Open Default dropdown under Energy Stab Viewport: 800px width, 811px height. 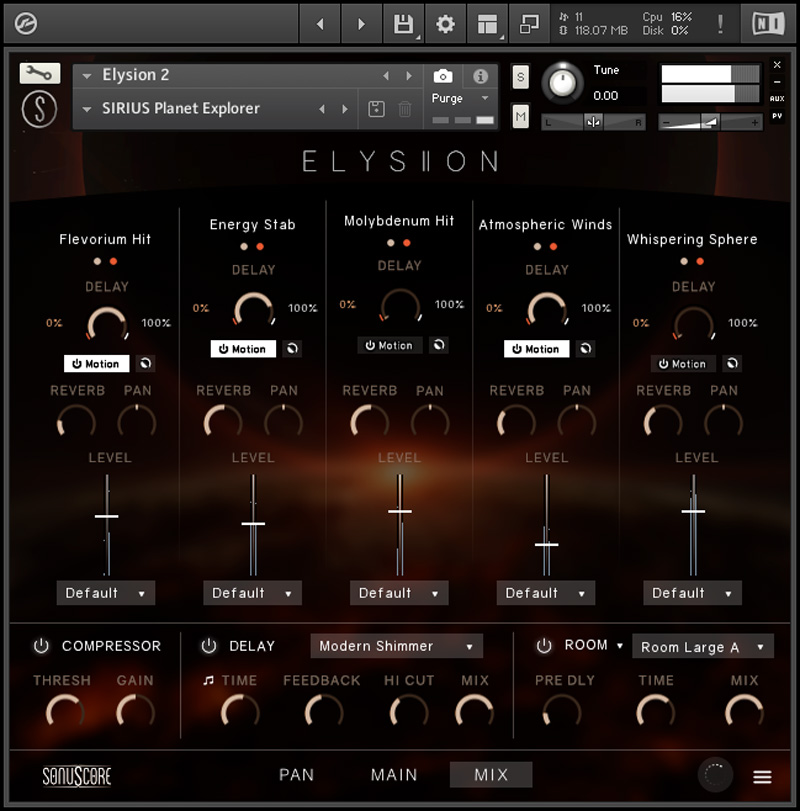(252, 593)
